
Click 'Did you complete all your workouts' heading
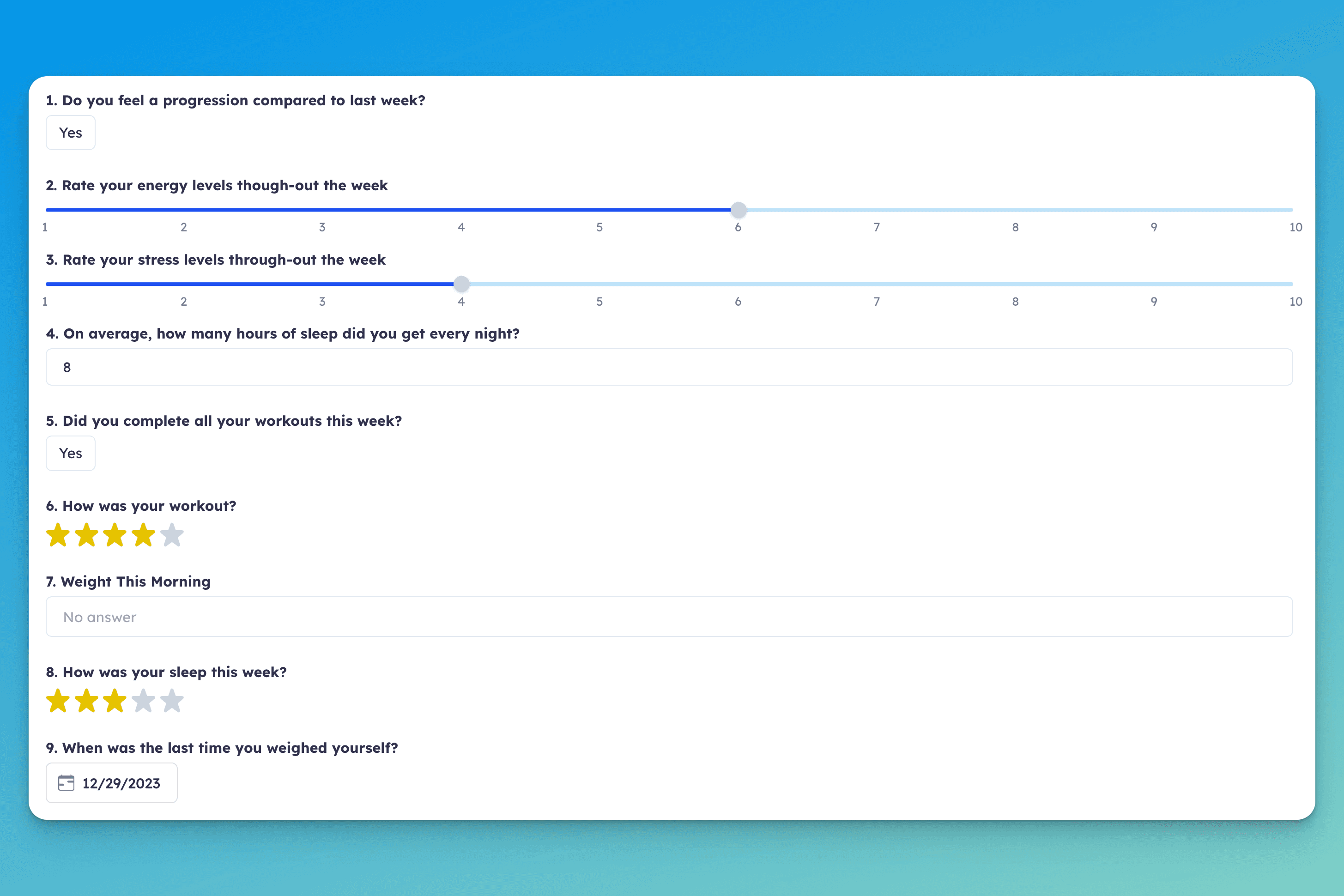pos(224,421)
